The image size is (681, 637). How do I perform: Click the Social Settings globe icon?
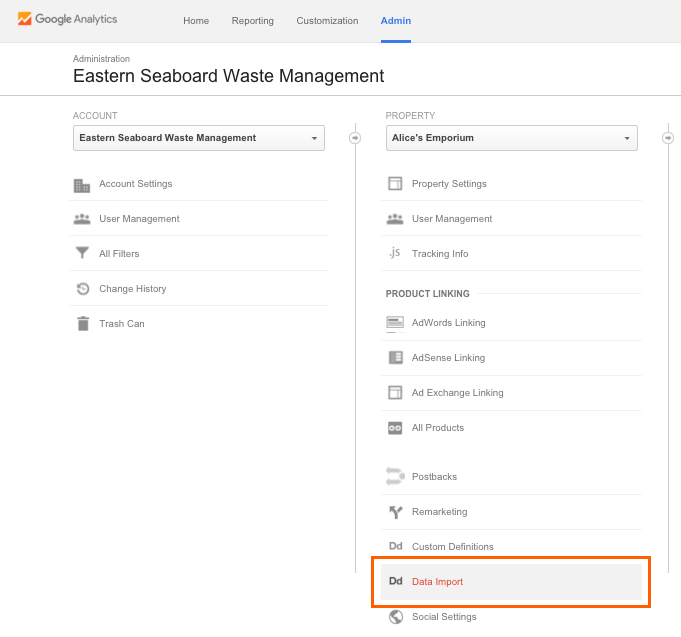[396, 617]
